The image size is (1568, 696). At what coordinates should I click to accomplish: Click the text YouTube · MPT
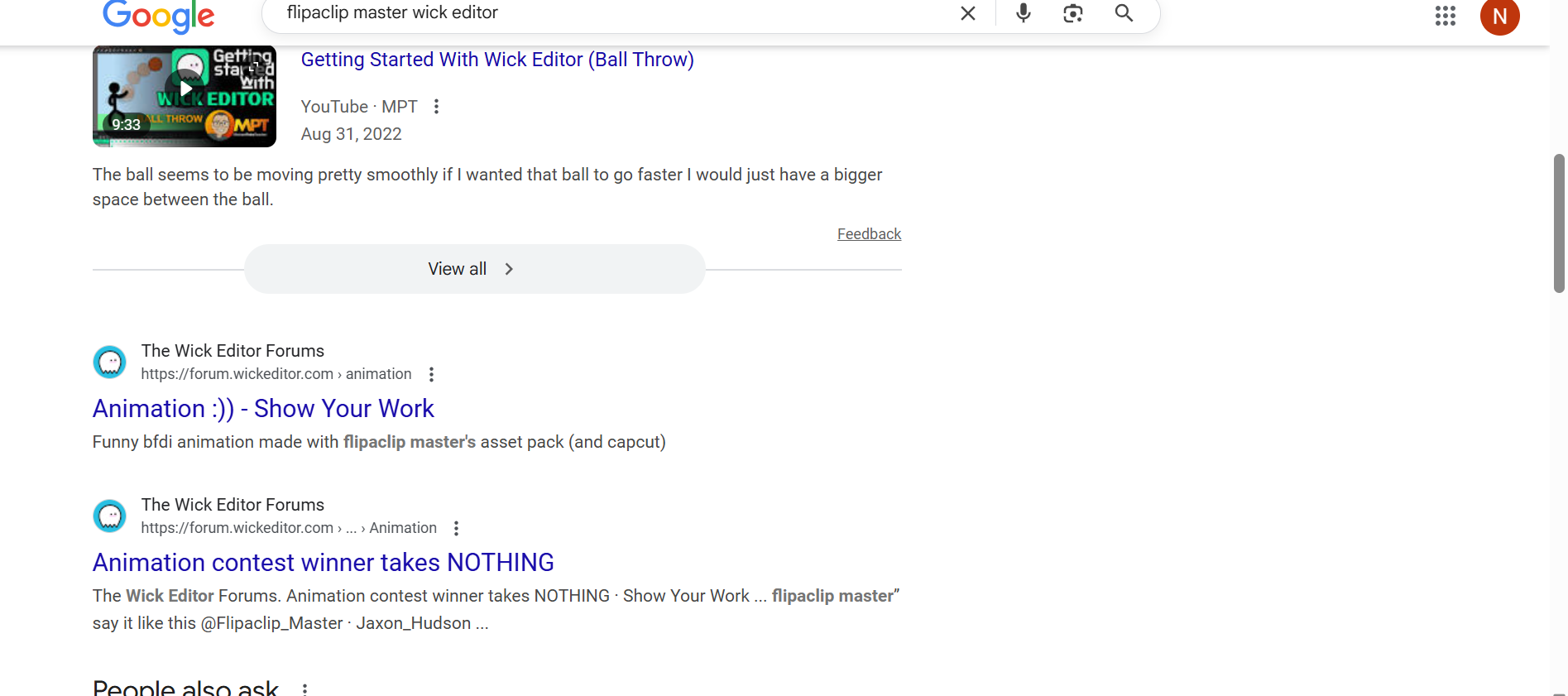click(359, 107)
